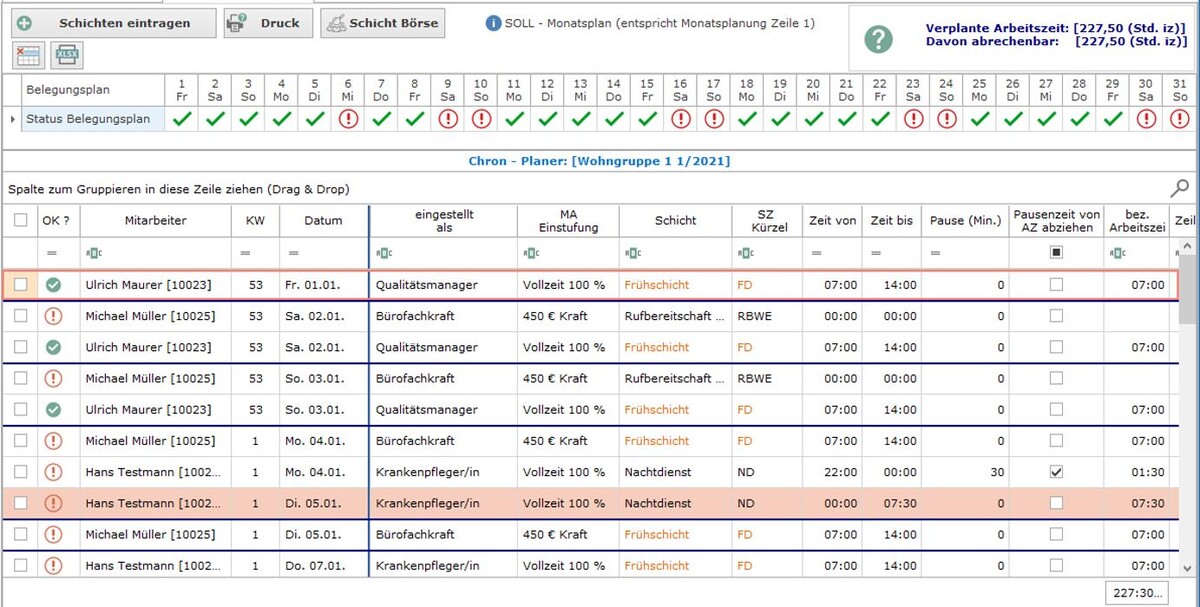Click the delete table icon with red X
Viewport: 1200px width, 607px height.
coord(27,55)
